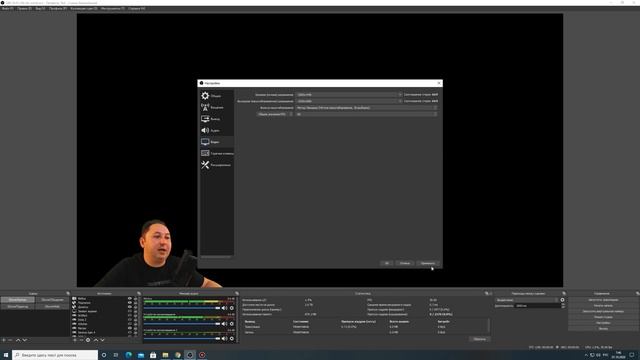Move selected source up in Sources toolbar
640x360 pixels.
pos(96,340)
